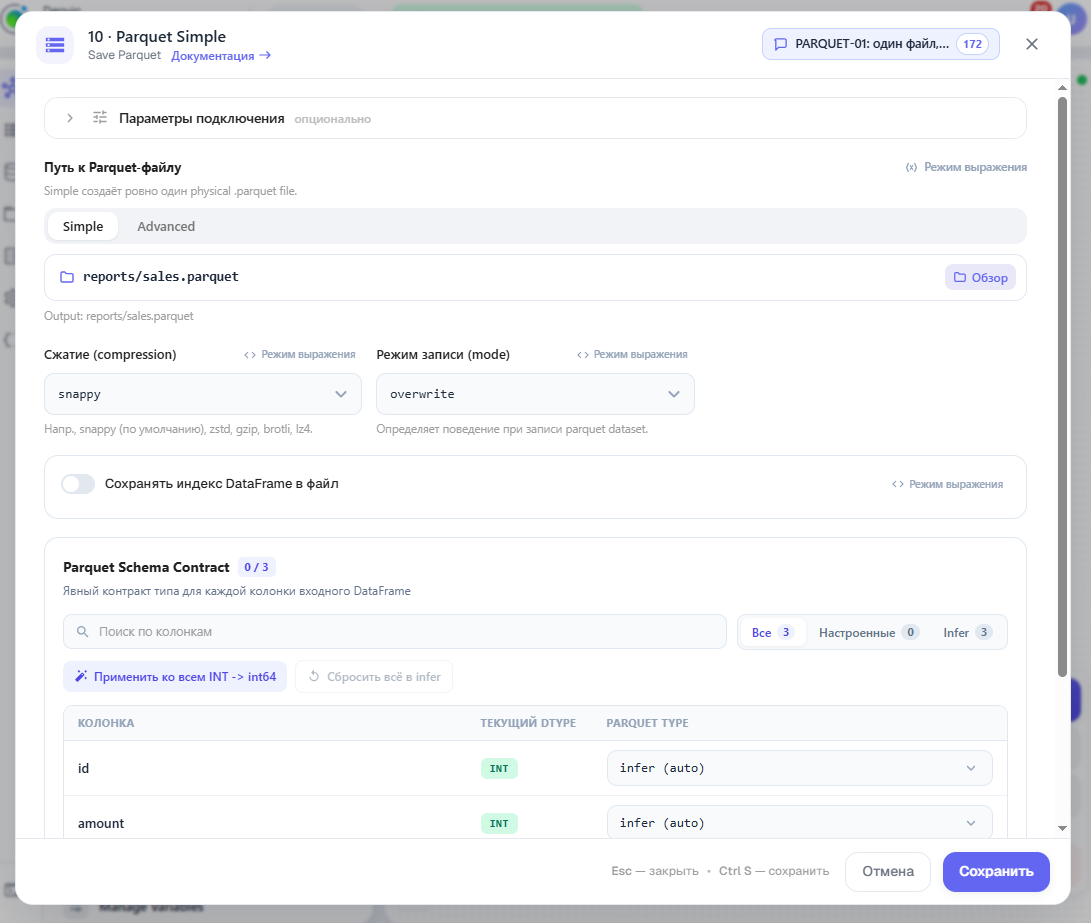Open the Сжатие (compression) snappy dropdown
The image size is (1091, 923).
click(202, 394)
